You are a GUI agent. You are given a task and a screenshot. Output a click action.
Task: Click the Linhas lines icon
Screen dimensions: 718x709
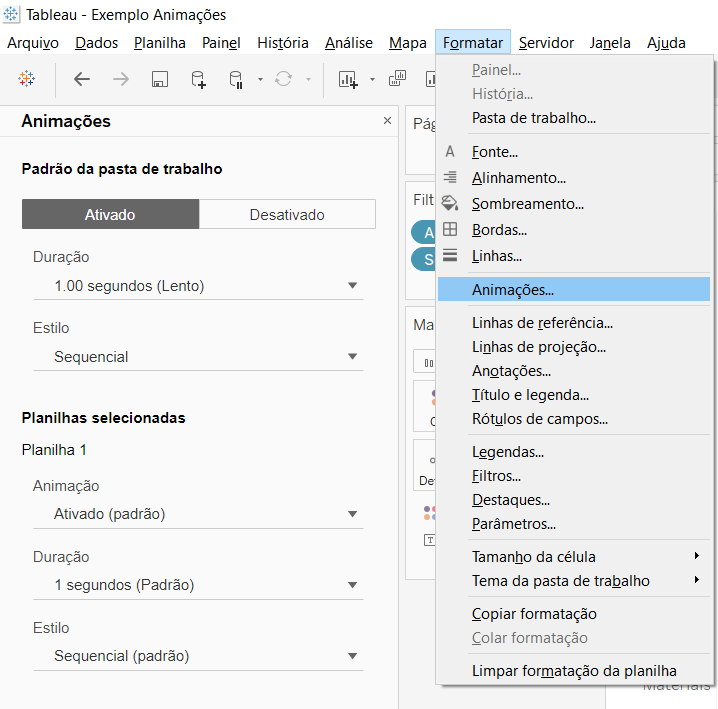pos(450,255)
